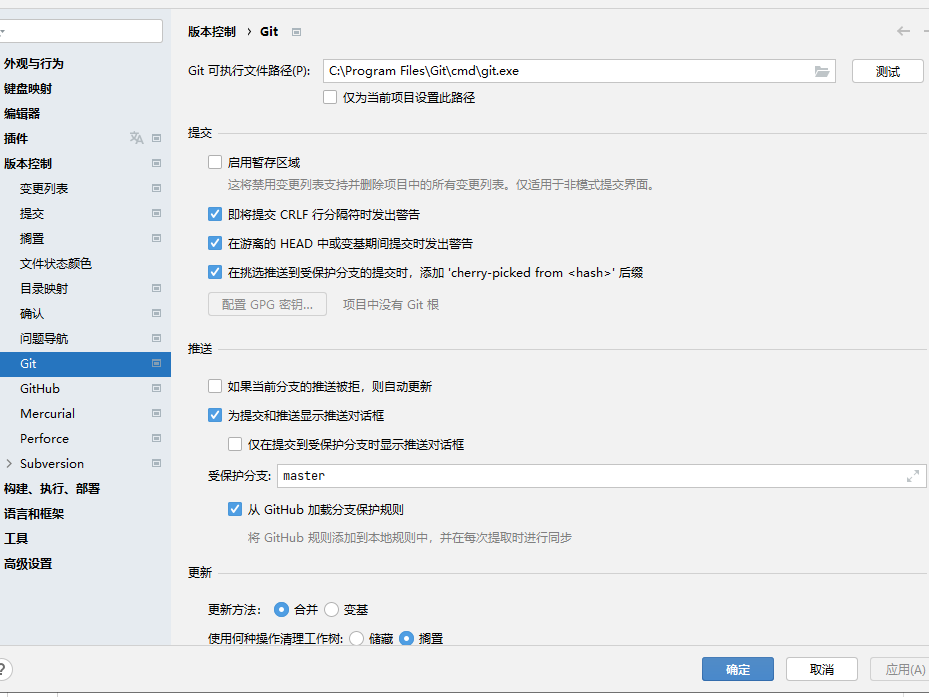Open 语言和框架 settings category

click(x=34, y=513)
